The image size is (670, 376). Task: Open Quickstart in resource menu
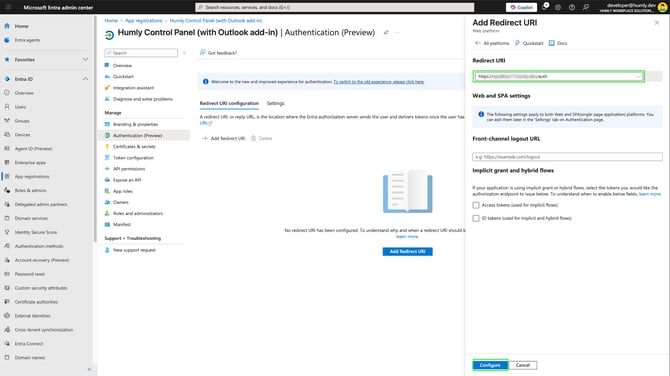(123, 76)
